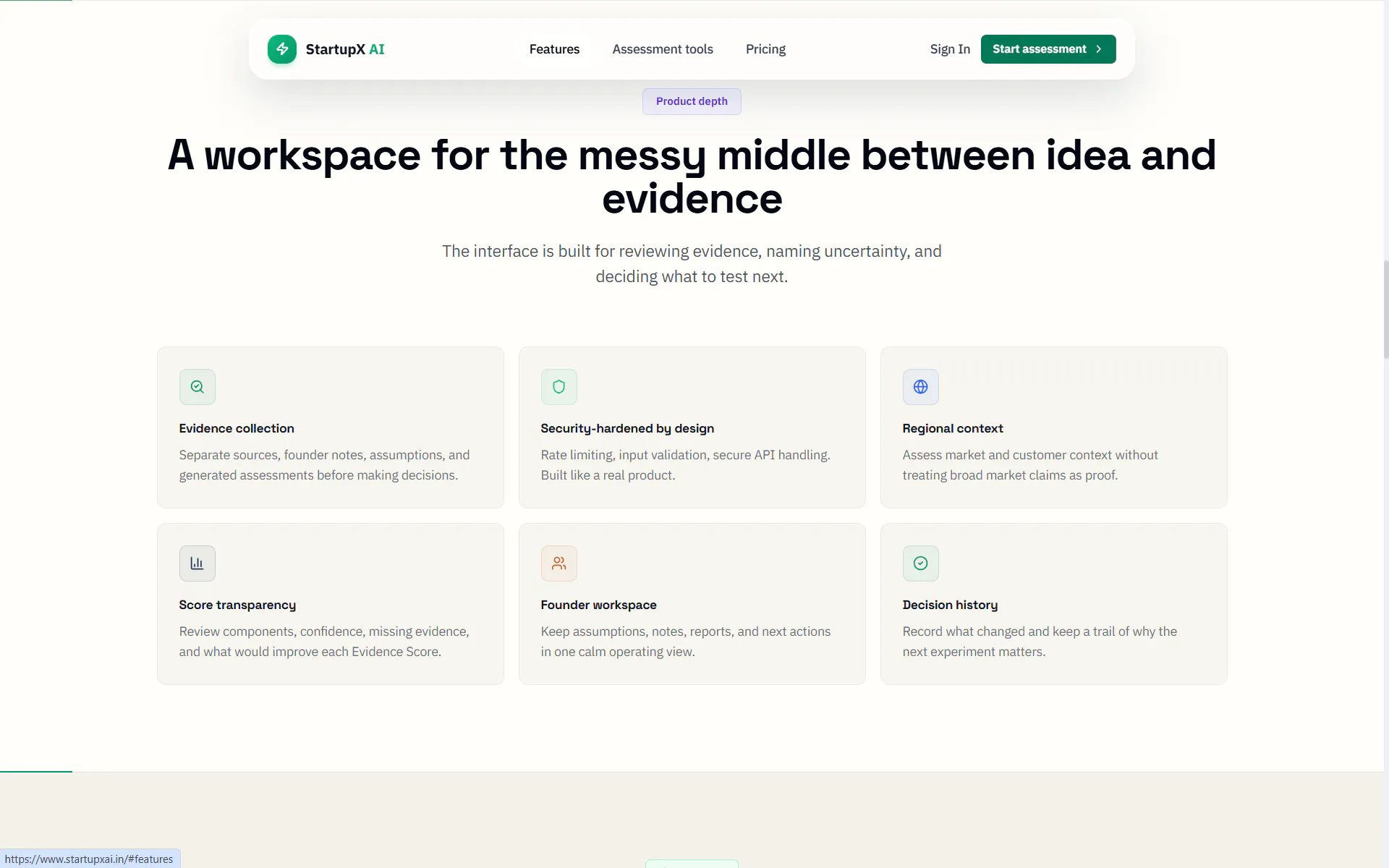
Task: Click the Decision history checkmark icon
Action: pyautogui.click(x=921, y=563)
